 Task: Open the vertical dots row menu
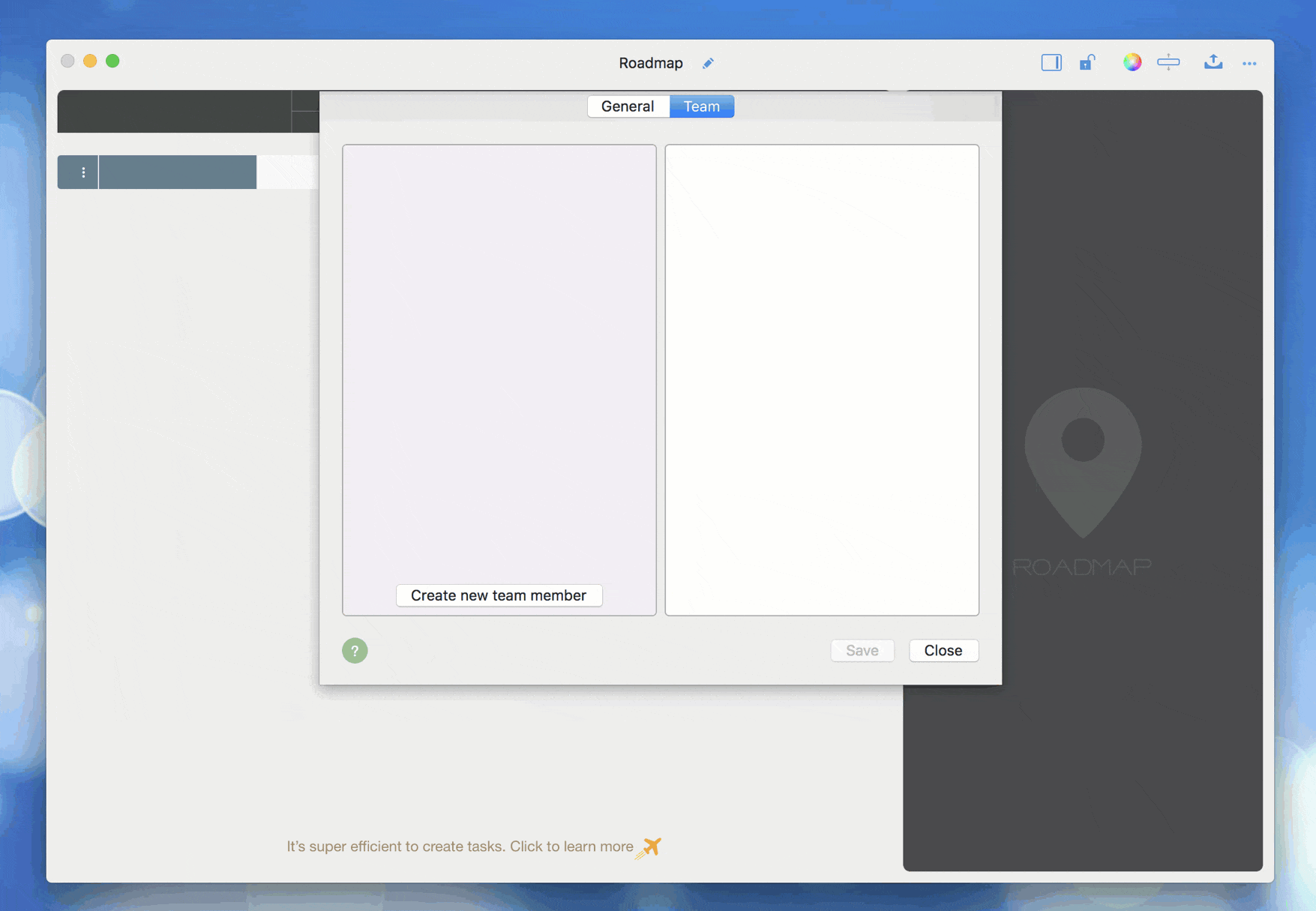83,172
